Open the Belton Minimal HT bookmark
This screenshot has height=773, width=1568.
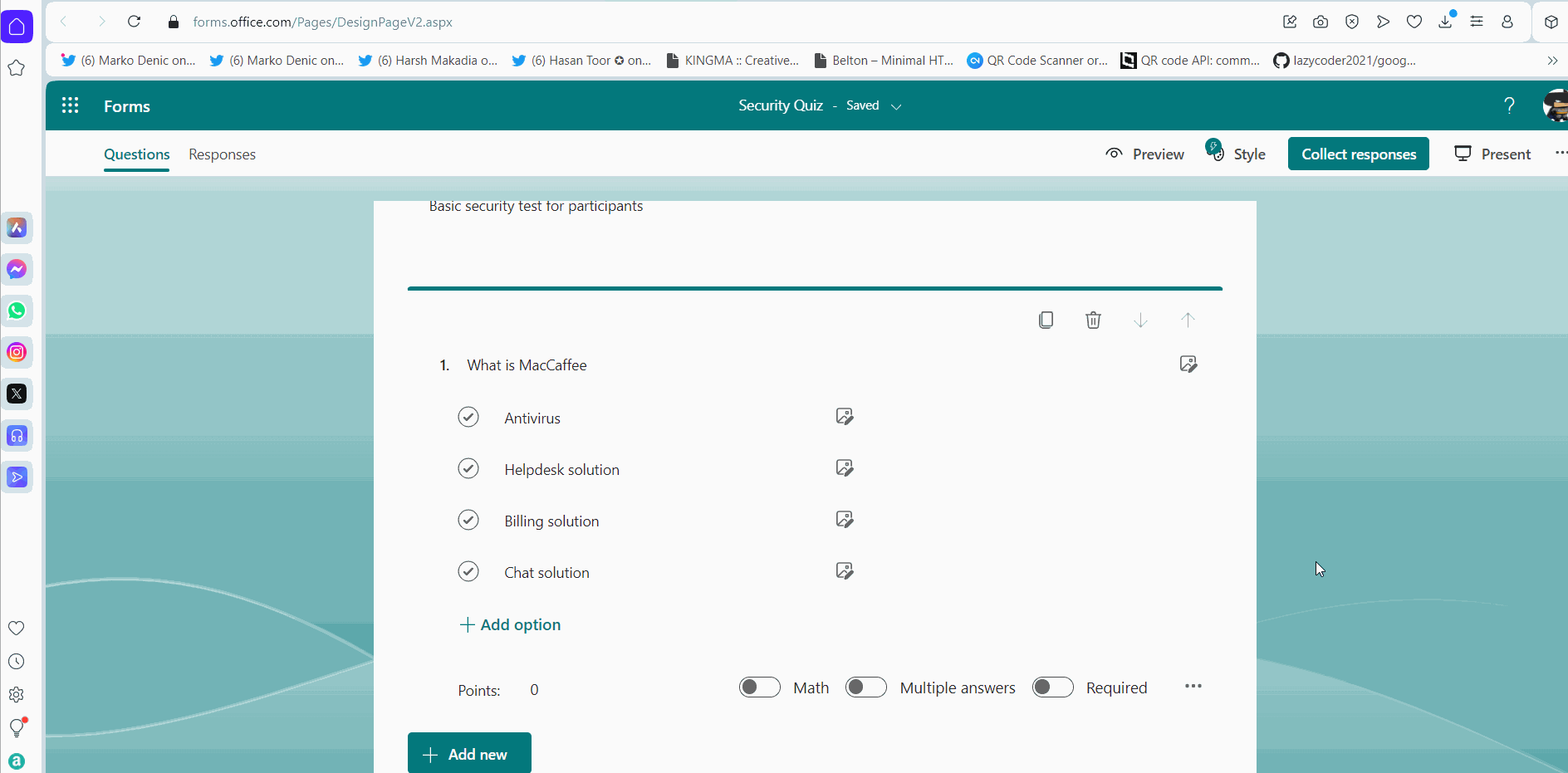pos(884,60)
